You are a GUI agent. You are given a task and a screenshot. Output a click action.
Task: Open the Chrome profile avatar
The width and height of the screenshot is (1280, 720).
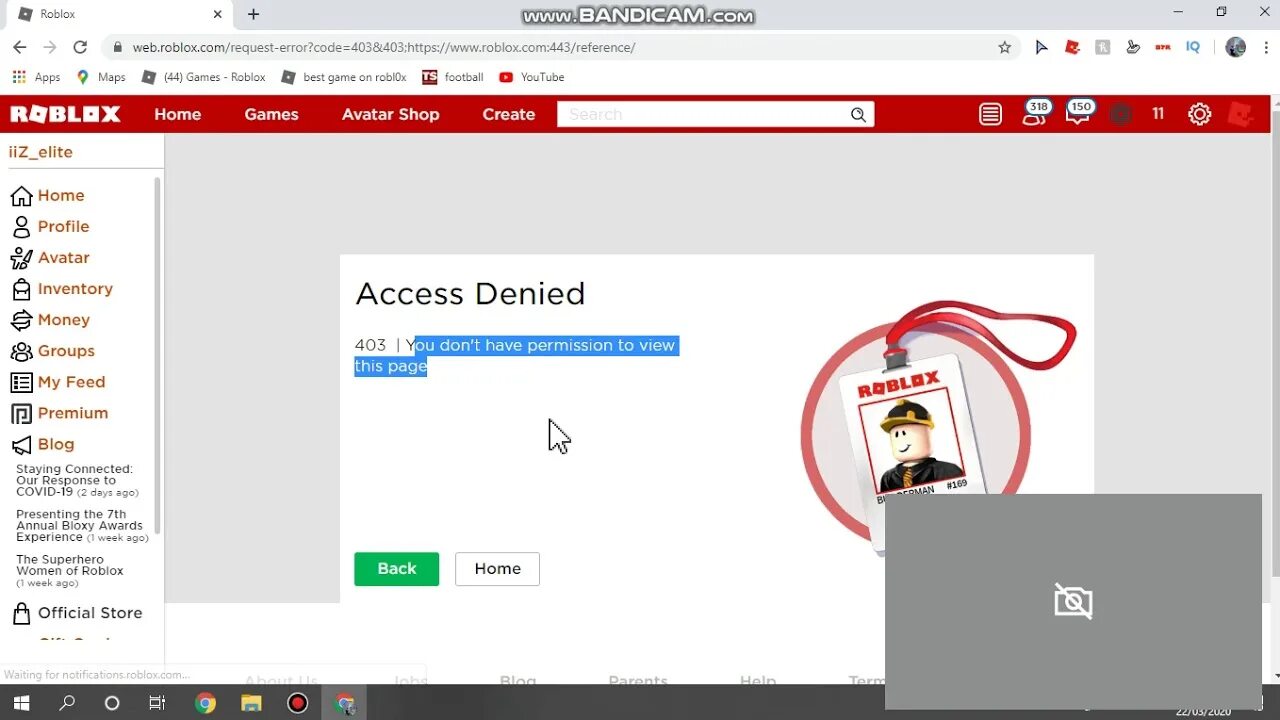(x=1236, y=47)
